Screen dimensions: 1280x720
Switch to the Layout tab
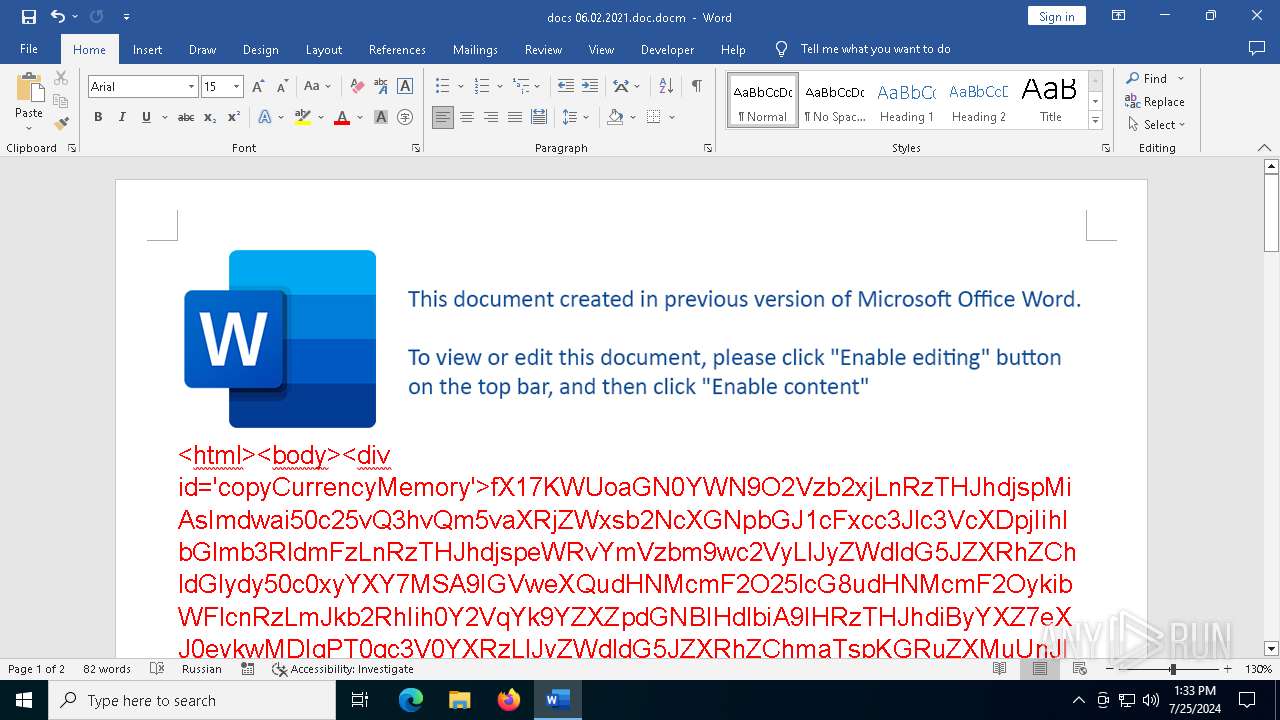(x=323, y=49)
